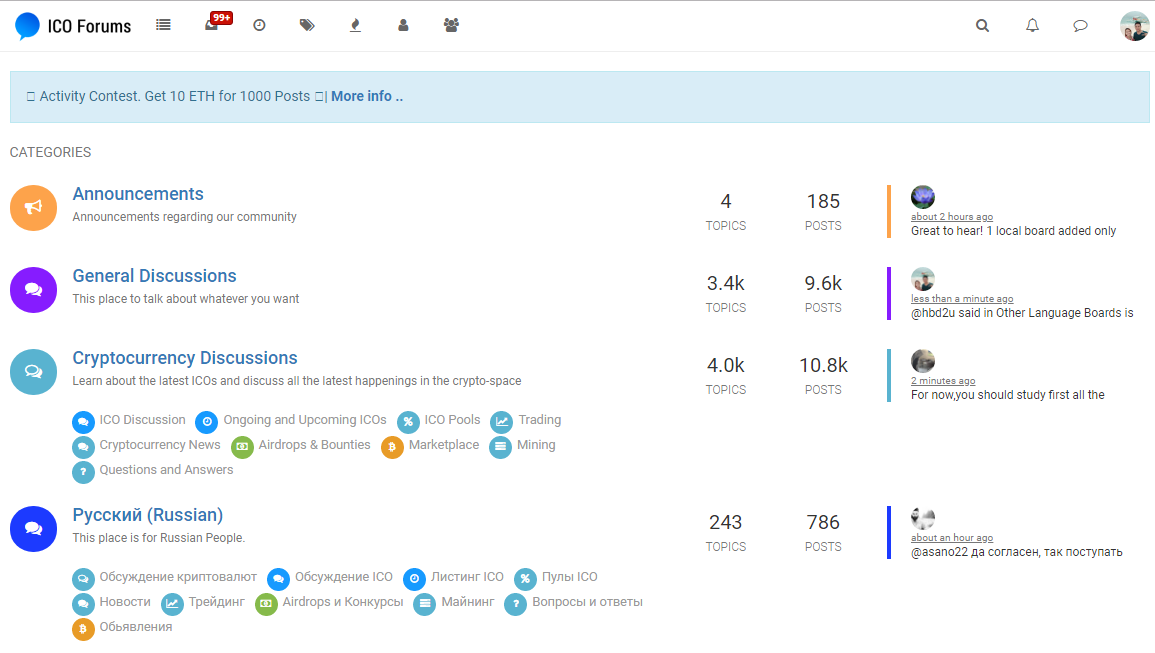Open Листинг ICO subcategory
The image size is (1155, 653).
[467, 576]
